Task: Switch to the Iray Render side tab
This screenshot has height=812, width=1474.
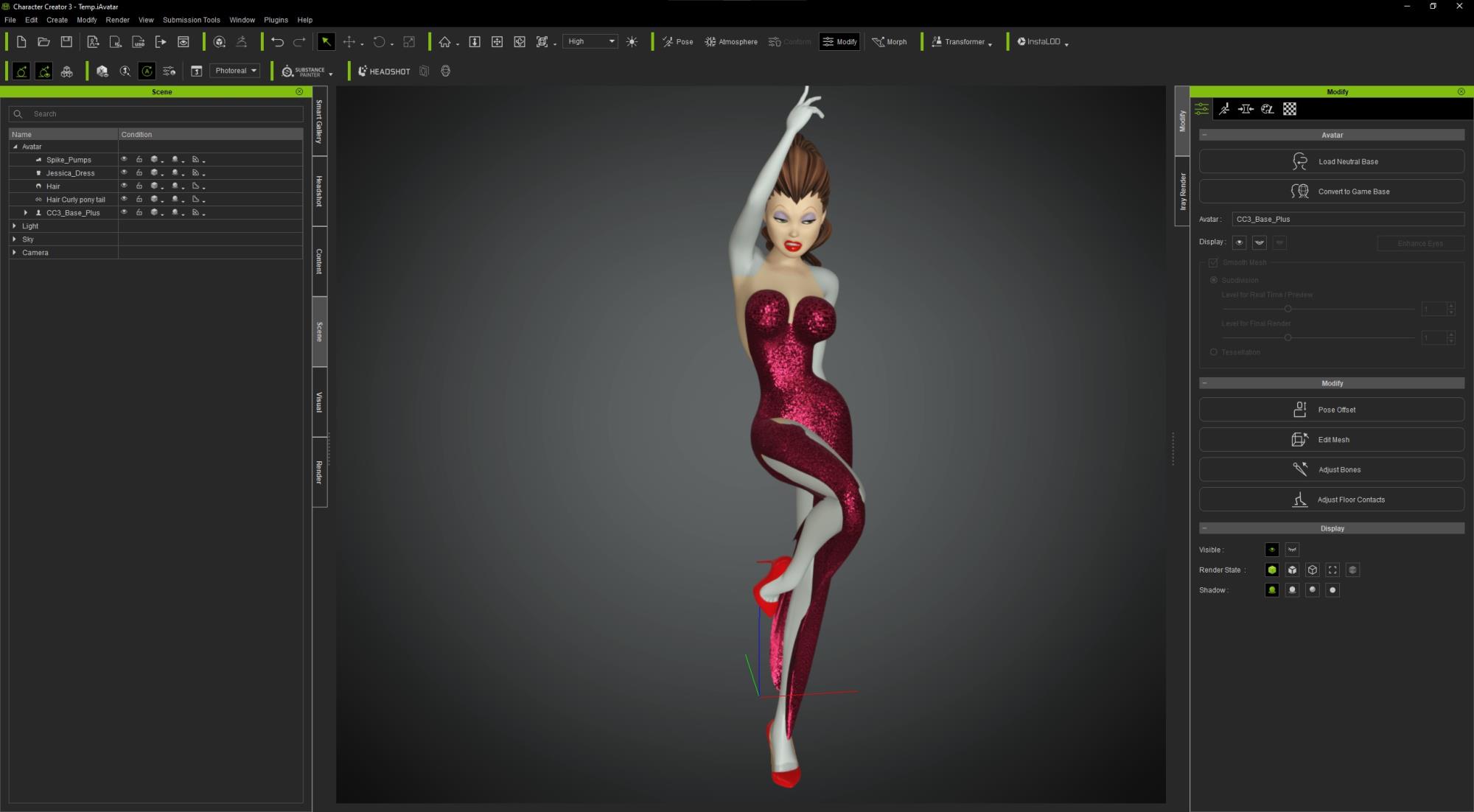Action: (1182, 192)
